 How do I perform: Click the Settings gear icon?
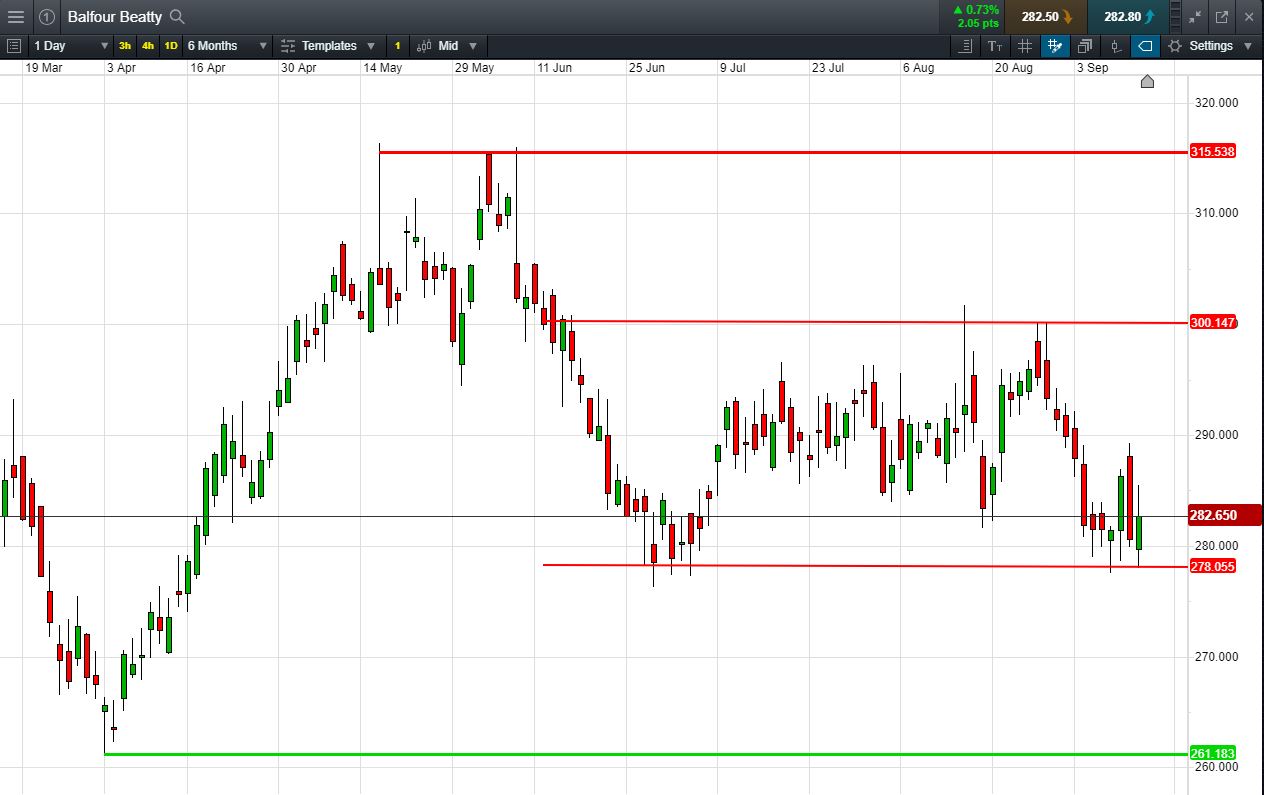tap(1175, 46)
